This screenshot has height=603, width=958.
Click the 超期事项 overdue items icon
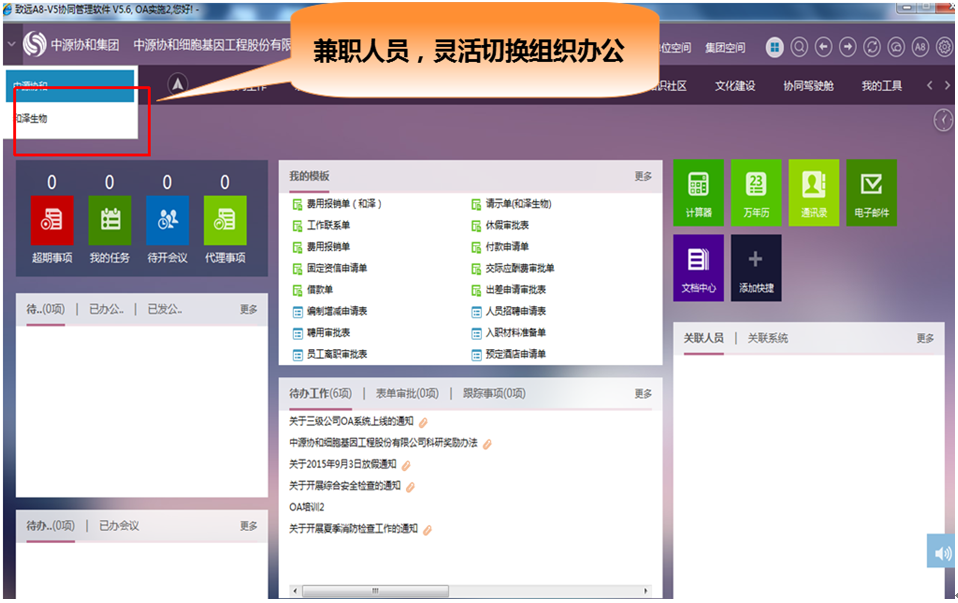pos(52,221)
